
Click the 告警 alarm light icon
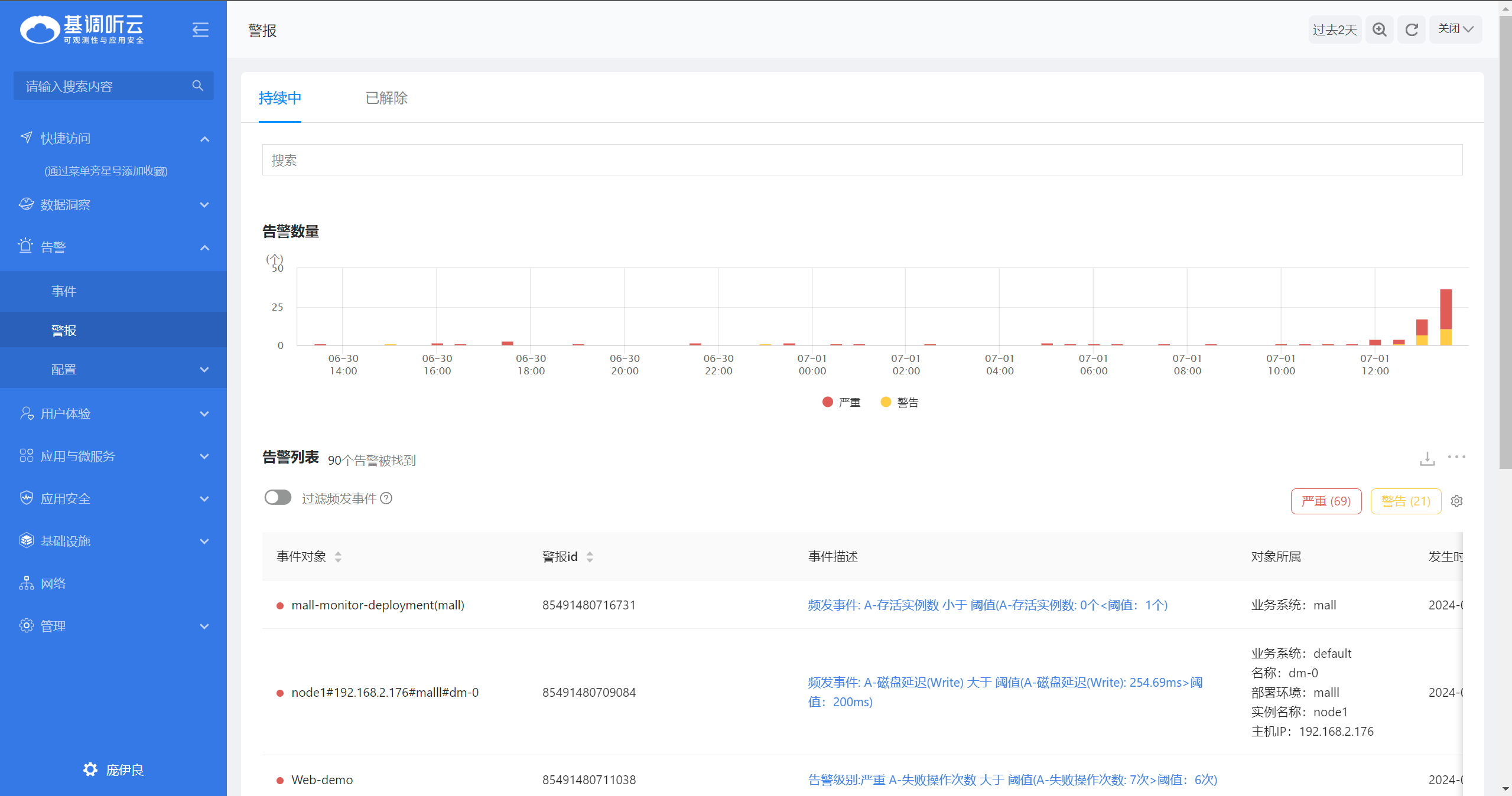coord(25,246)
